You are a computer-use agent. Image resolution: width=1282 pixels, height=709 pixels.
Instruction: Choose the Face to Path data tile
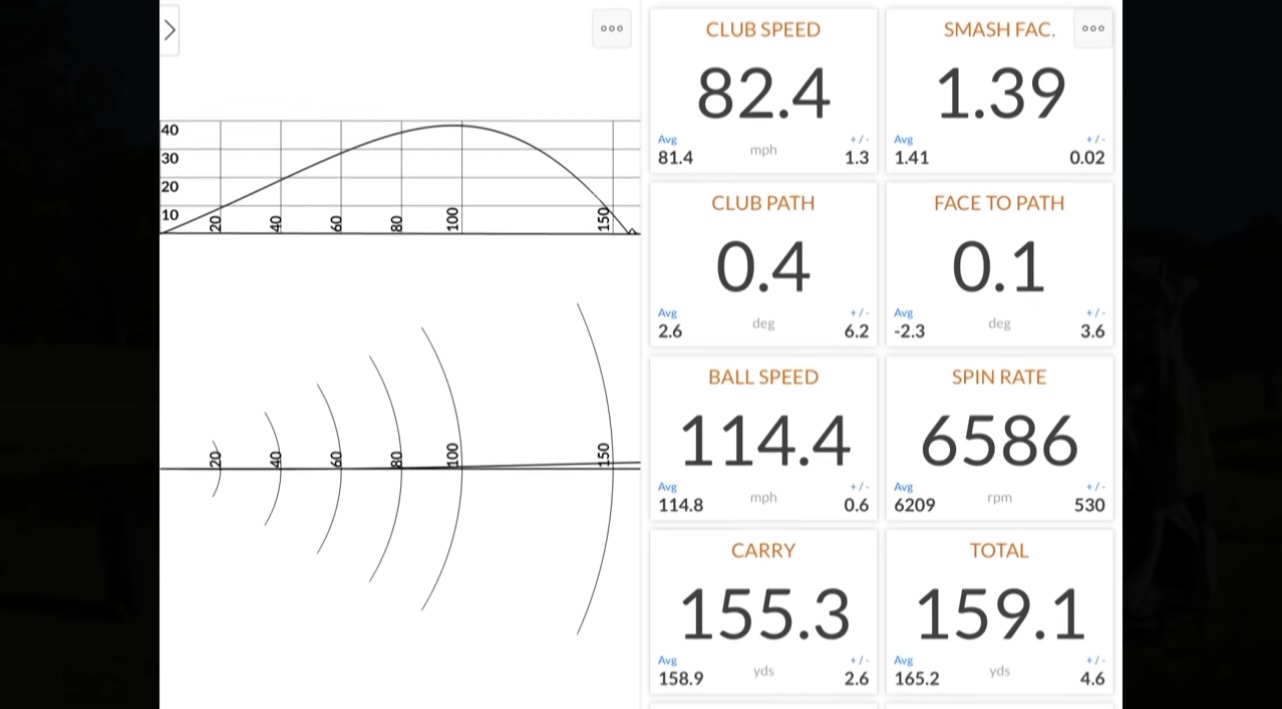coord(999,265)
